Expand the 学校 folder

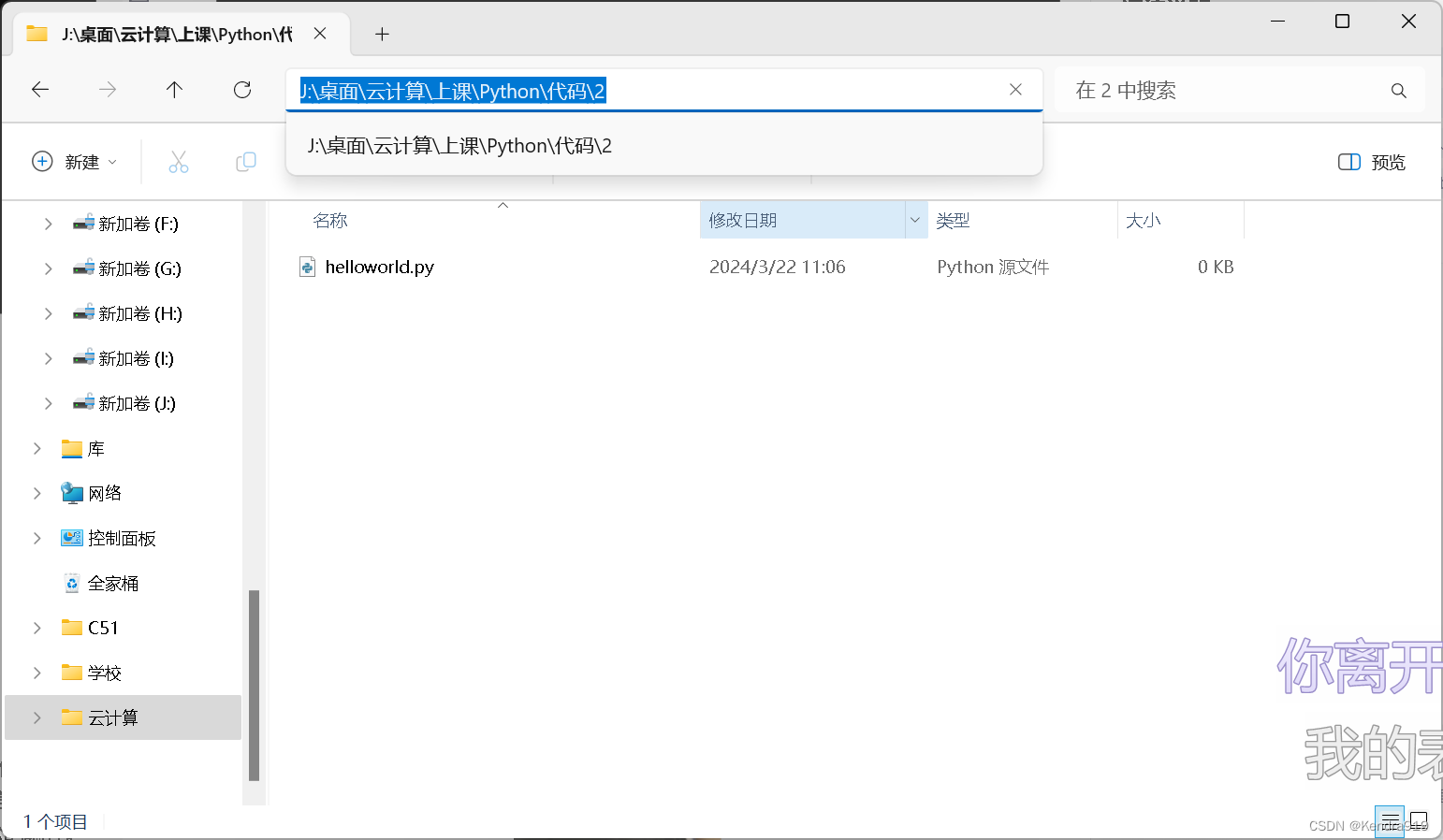pos(37,673)
